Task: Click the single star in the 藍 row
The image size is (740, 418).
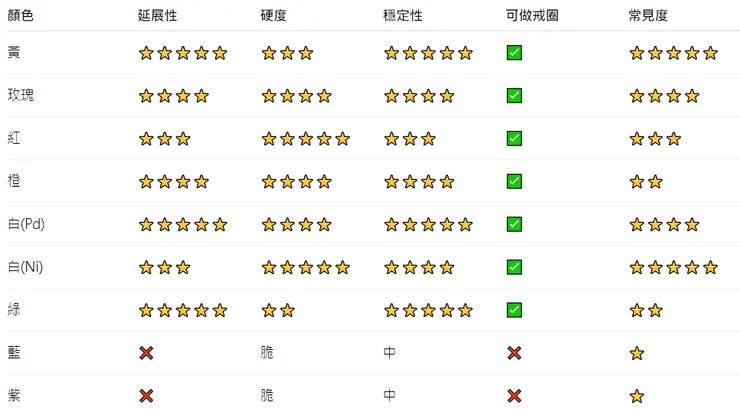Action: [637, 353]
